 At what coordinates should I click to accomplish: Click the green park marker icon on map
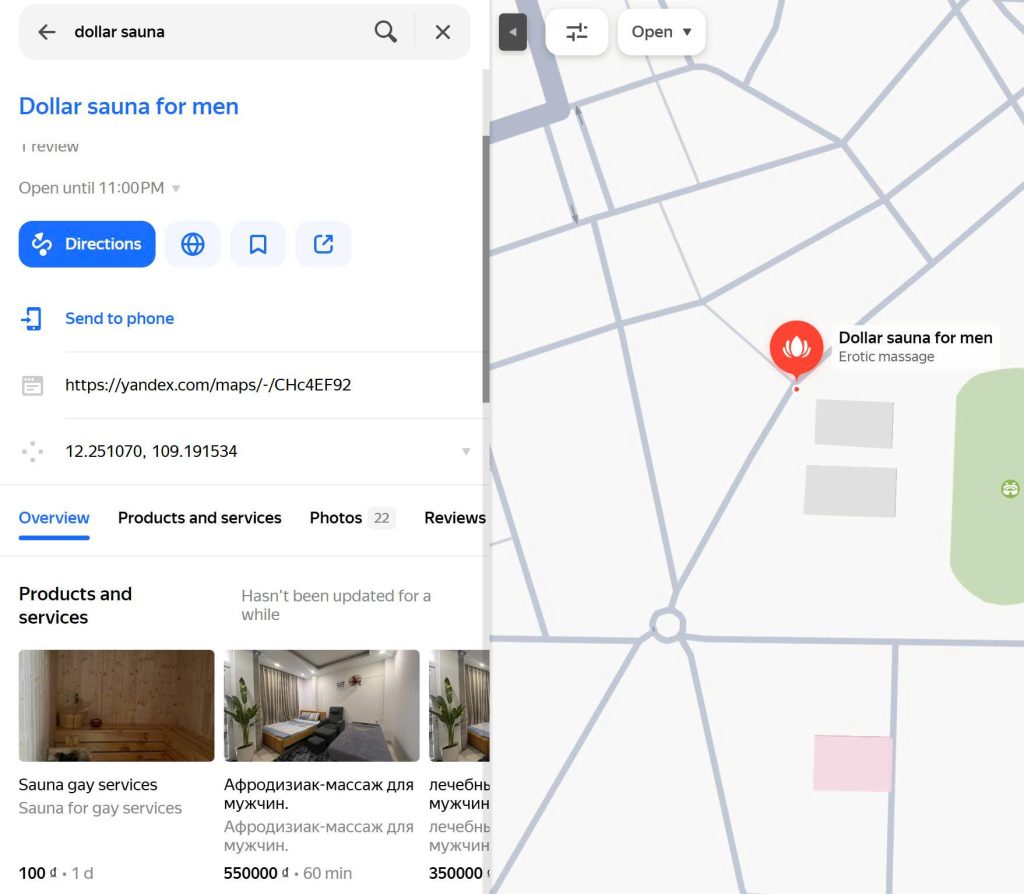pos(1010,488)
